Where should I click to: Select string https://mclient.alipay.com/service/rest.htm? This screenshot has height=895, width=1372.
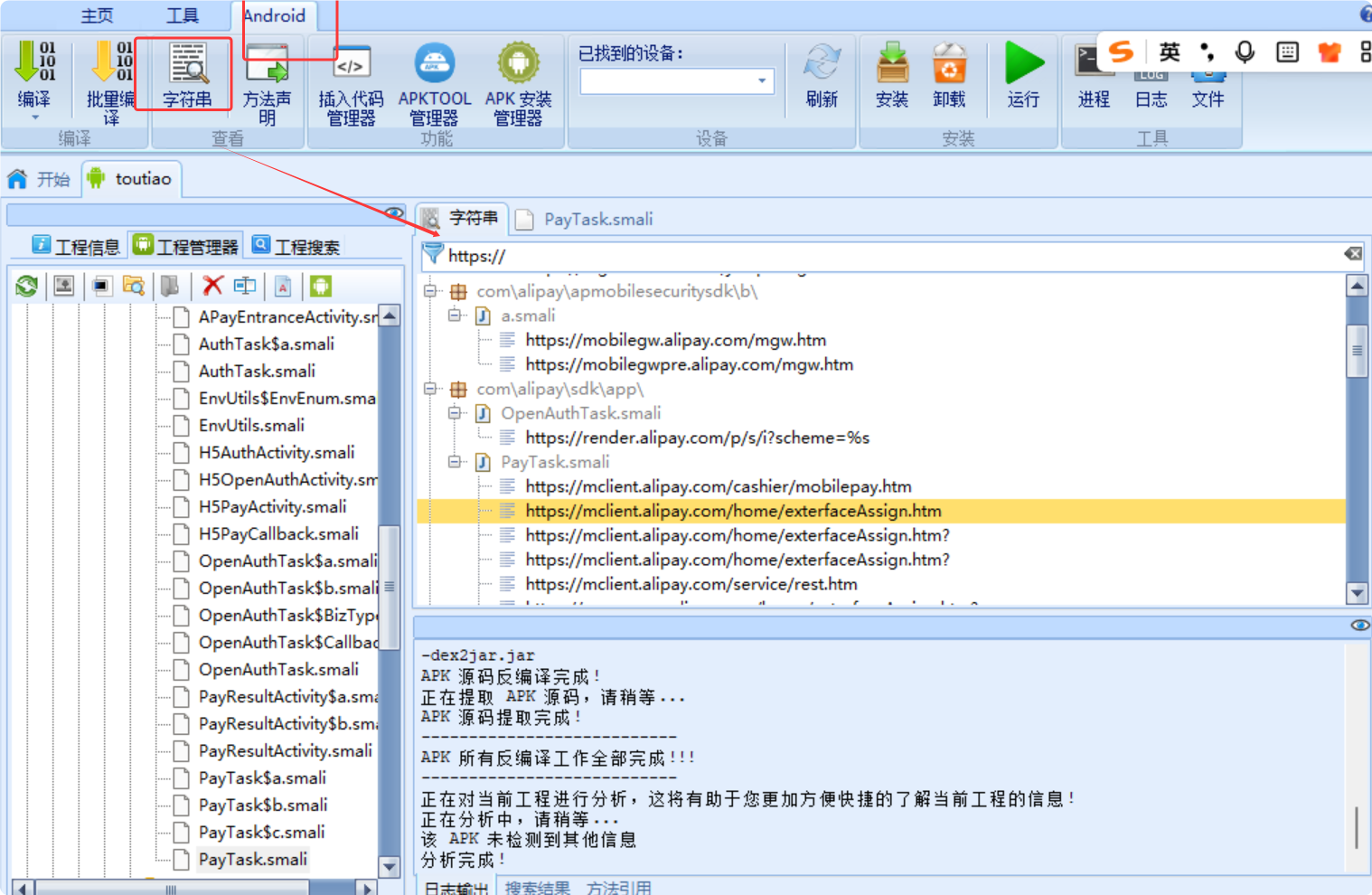click(691, 584)
